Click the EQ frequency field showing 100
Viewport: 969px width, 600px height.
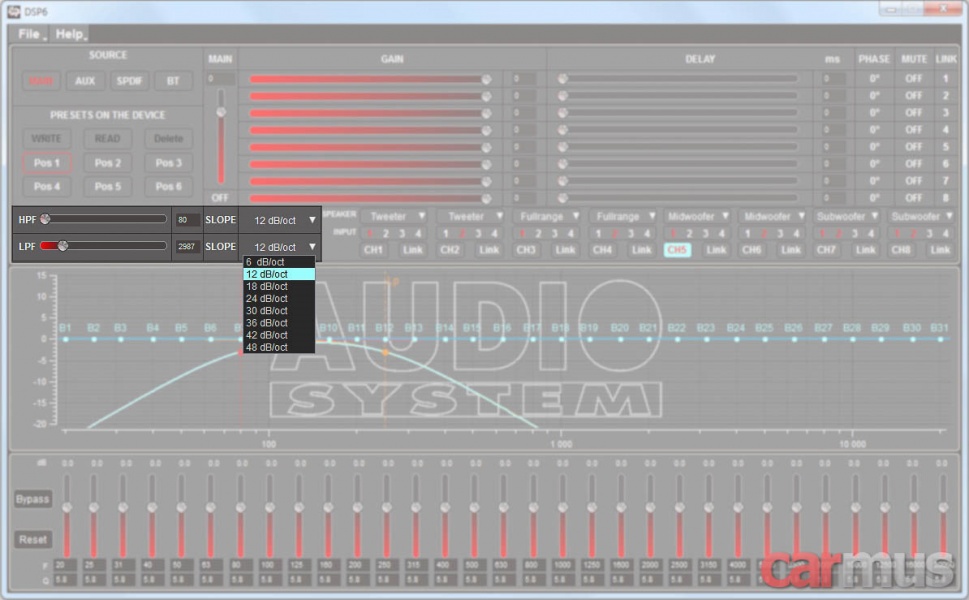coord(268,565)
